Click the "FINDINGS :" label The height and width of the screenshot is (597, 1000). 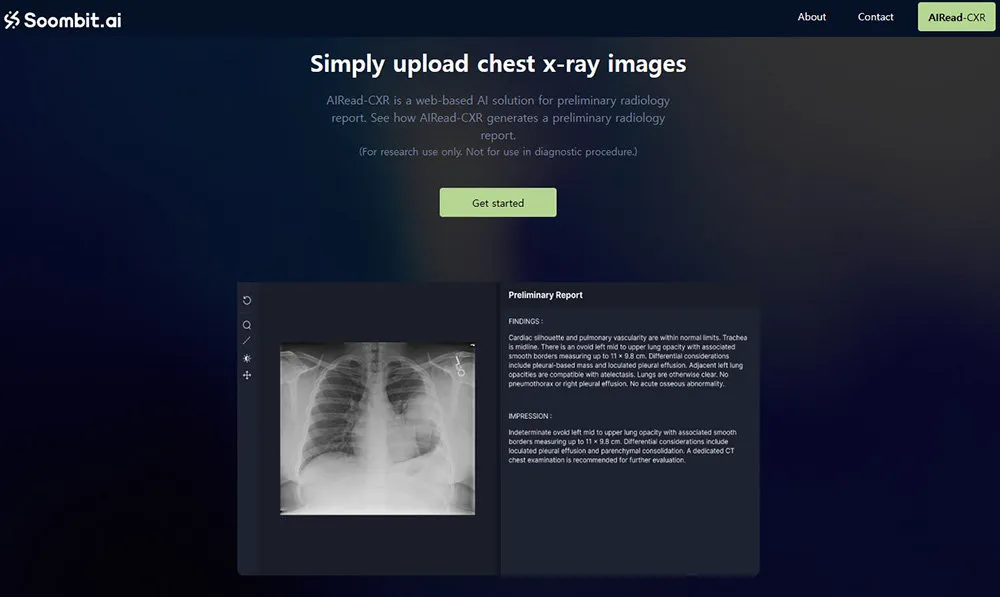coord(526,321)
